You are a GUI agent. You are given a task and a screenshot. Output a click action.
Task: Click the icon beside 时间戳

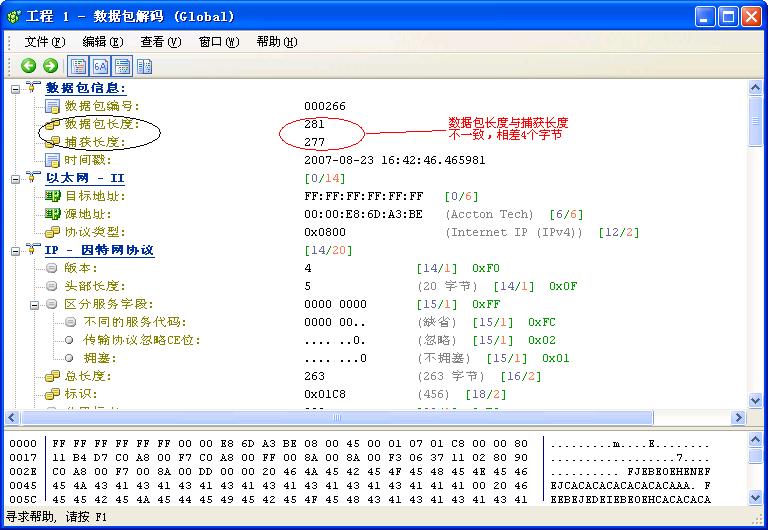click(x=52, y=160)
